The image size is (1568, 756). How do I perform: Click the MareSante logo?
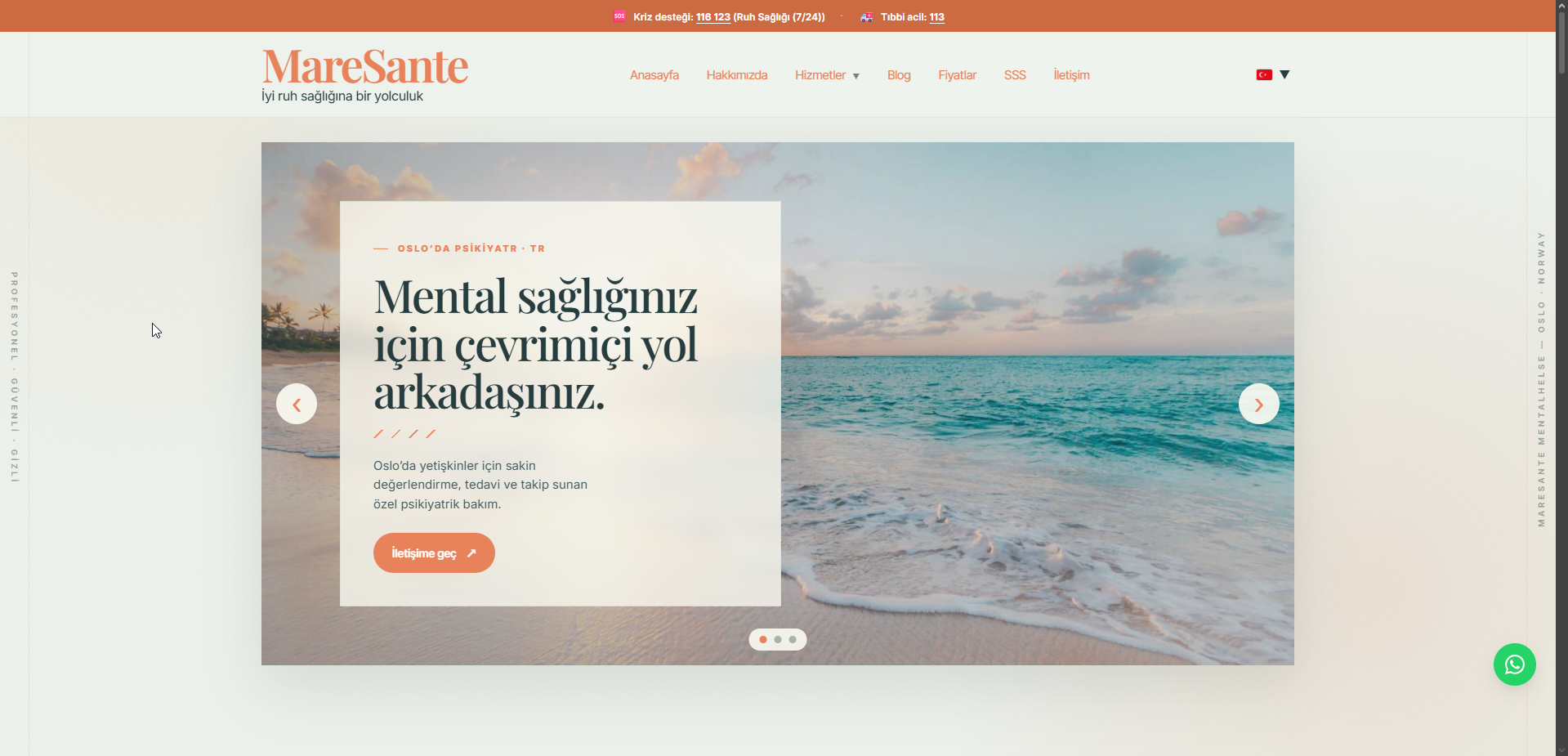click(x=364, y=66)
